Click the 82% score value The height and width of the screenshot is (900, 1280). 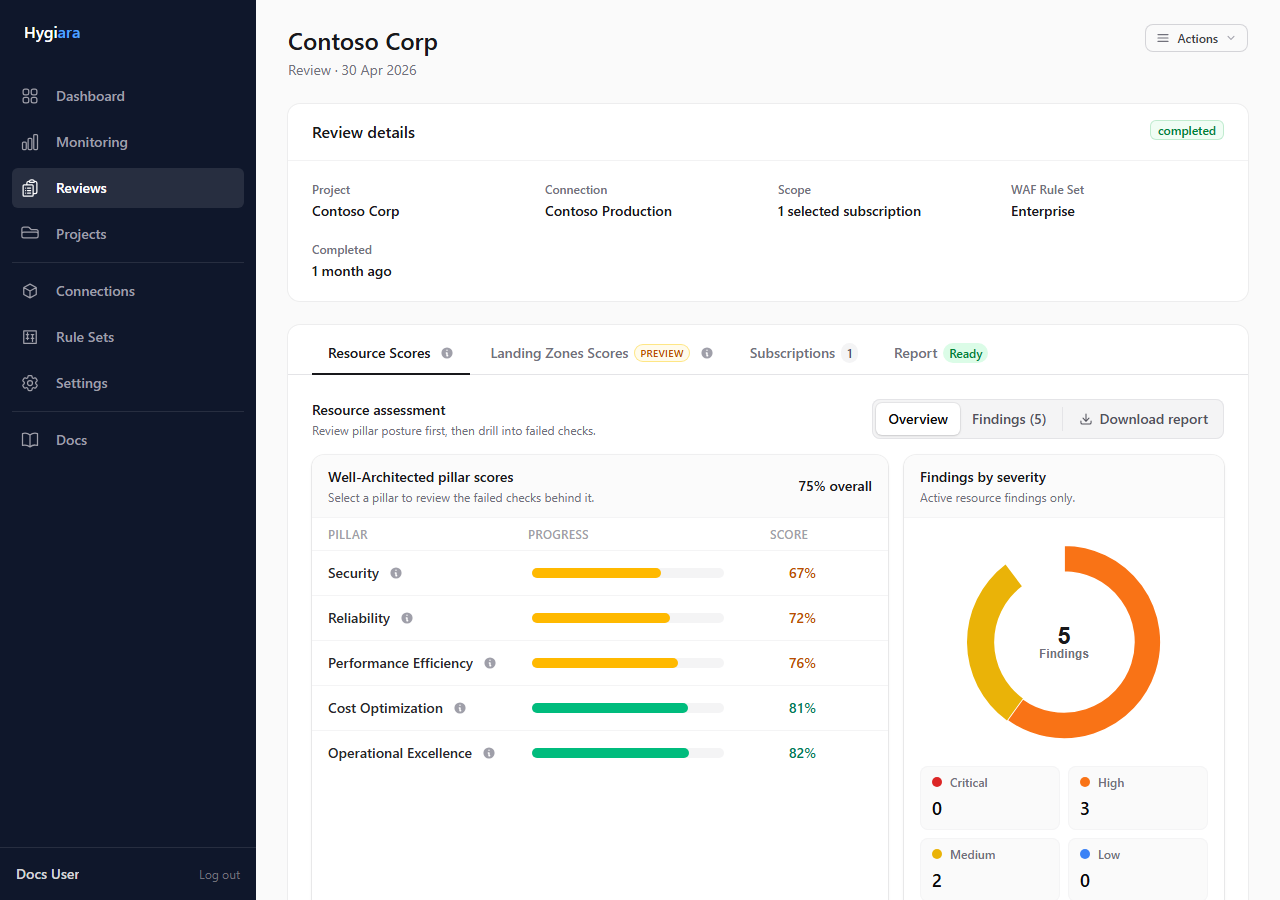(802, 753)
